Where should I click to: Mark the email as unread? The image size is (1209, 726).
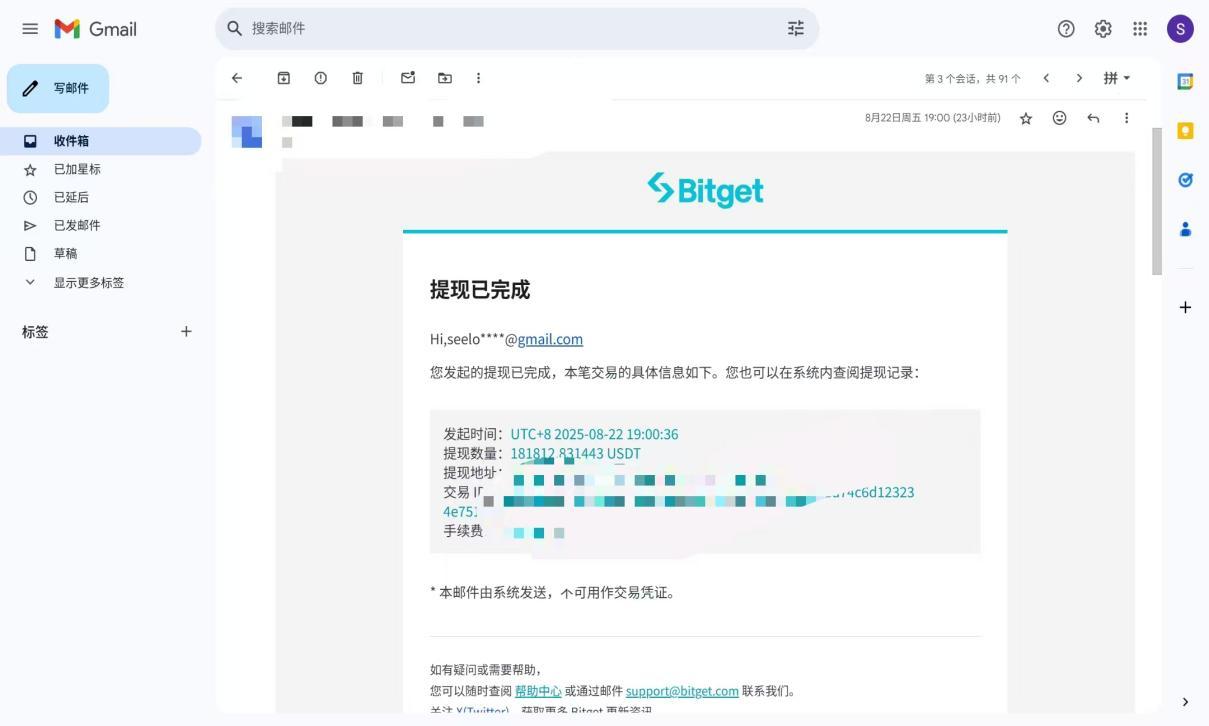click(x=408, y=78)
